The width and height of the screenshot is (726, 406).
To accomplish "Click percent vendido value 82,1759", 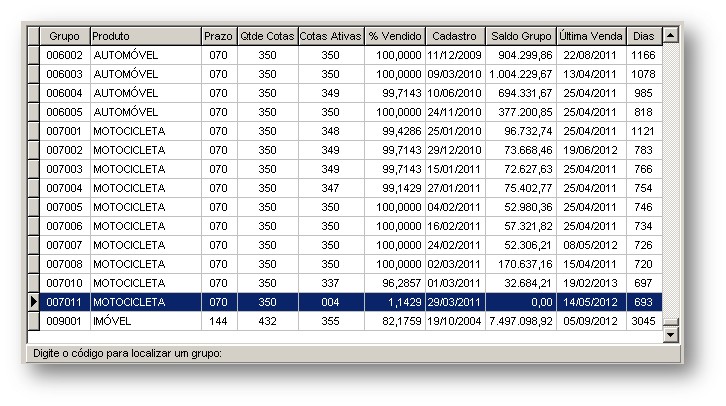I will click(x=394, y=321).
